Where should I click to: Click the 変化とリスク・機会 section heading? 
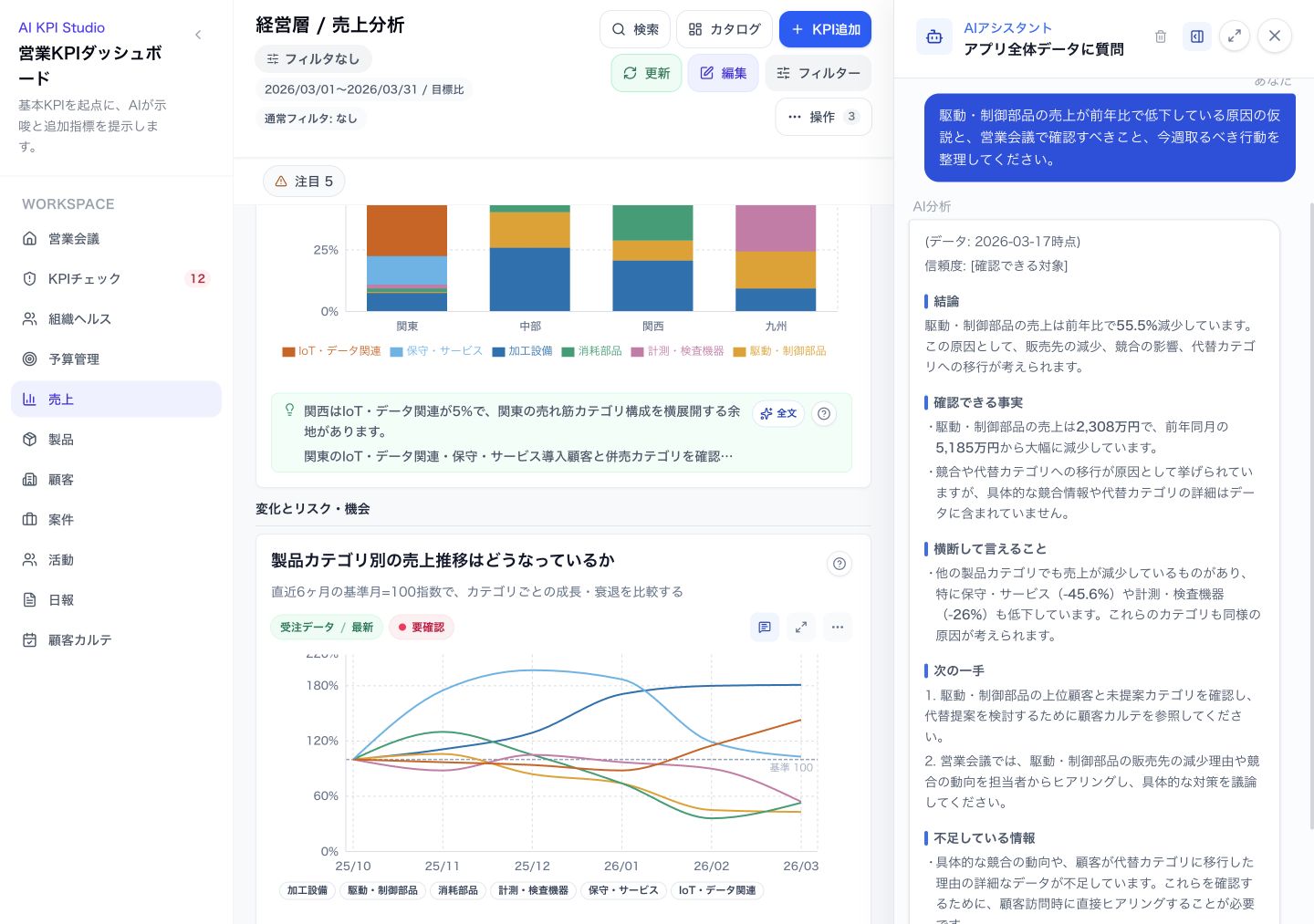(313, 509)
